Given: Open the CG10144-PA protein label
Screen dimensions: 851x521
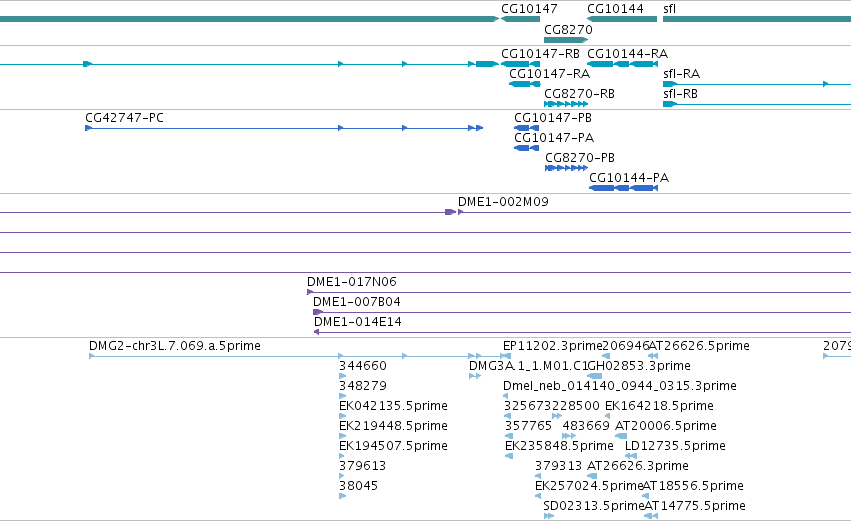Looking at the screenshot, I should tap(629, 178).
